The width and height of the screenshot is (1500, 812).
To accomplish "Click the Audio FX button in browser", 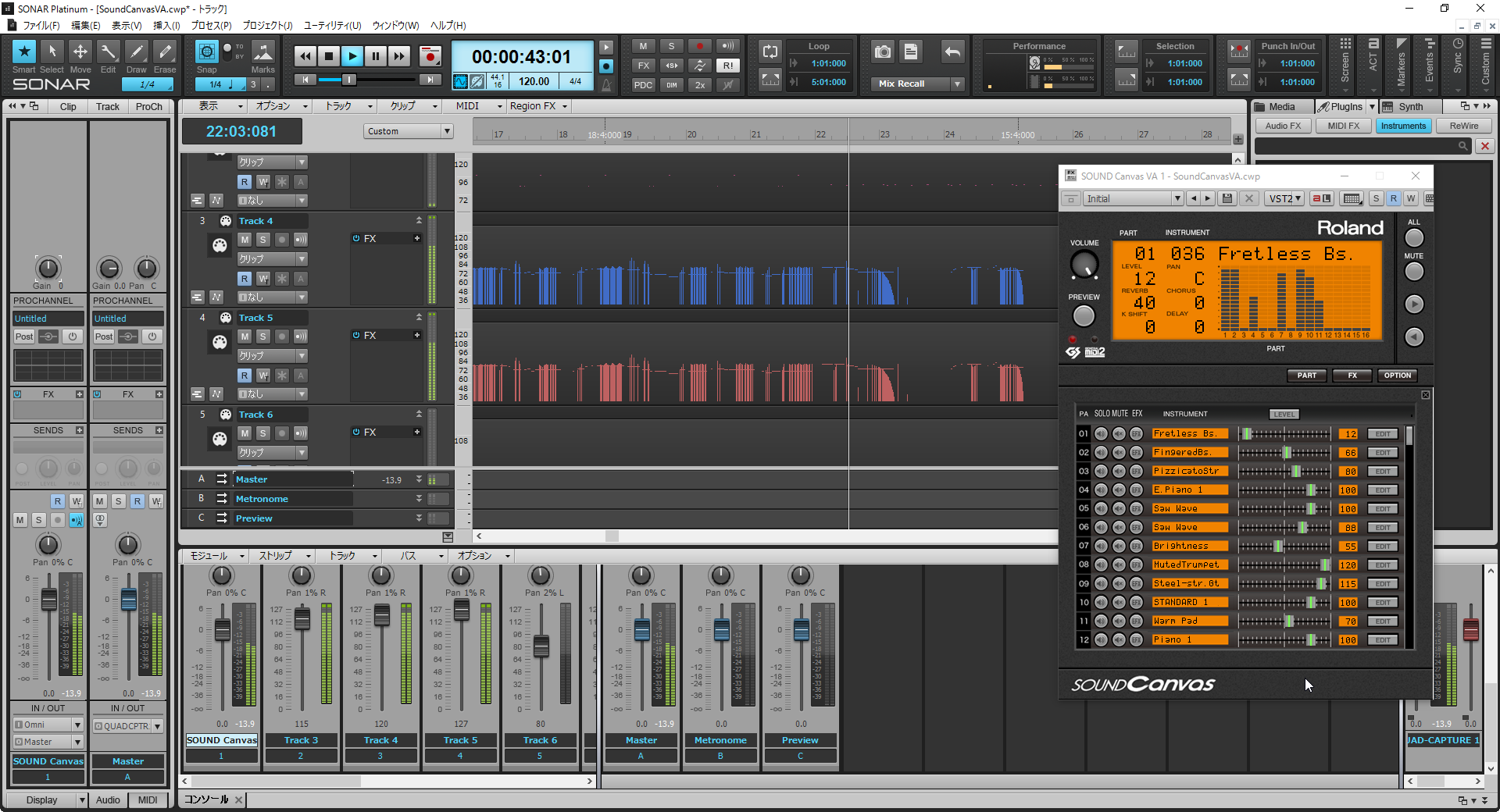I will [x=1284, y=126].
